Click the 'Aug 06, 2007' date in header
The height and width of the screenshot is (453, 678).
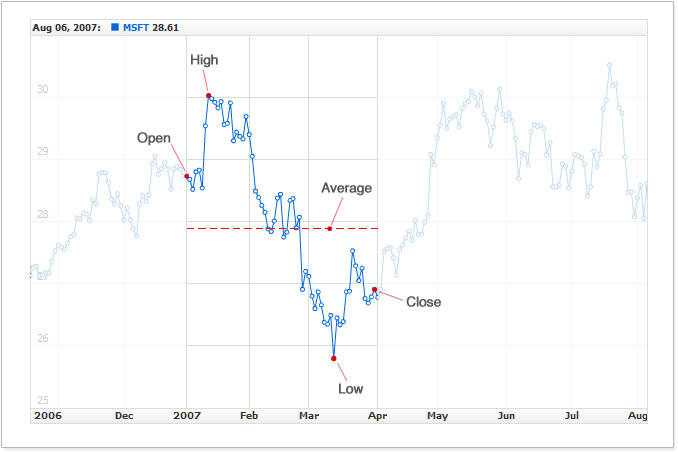[65, 27]
